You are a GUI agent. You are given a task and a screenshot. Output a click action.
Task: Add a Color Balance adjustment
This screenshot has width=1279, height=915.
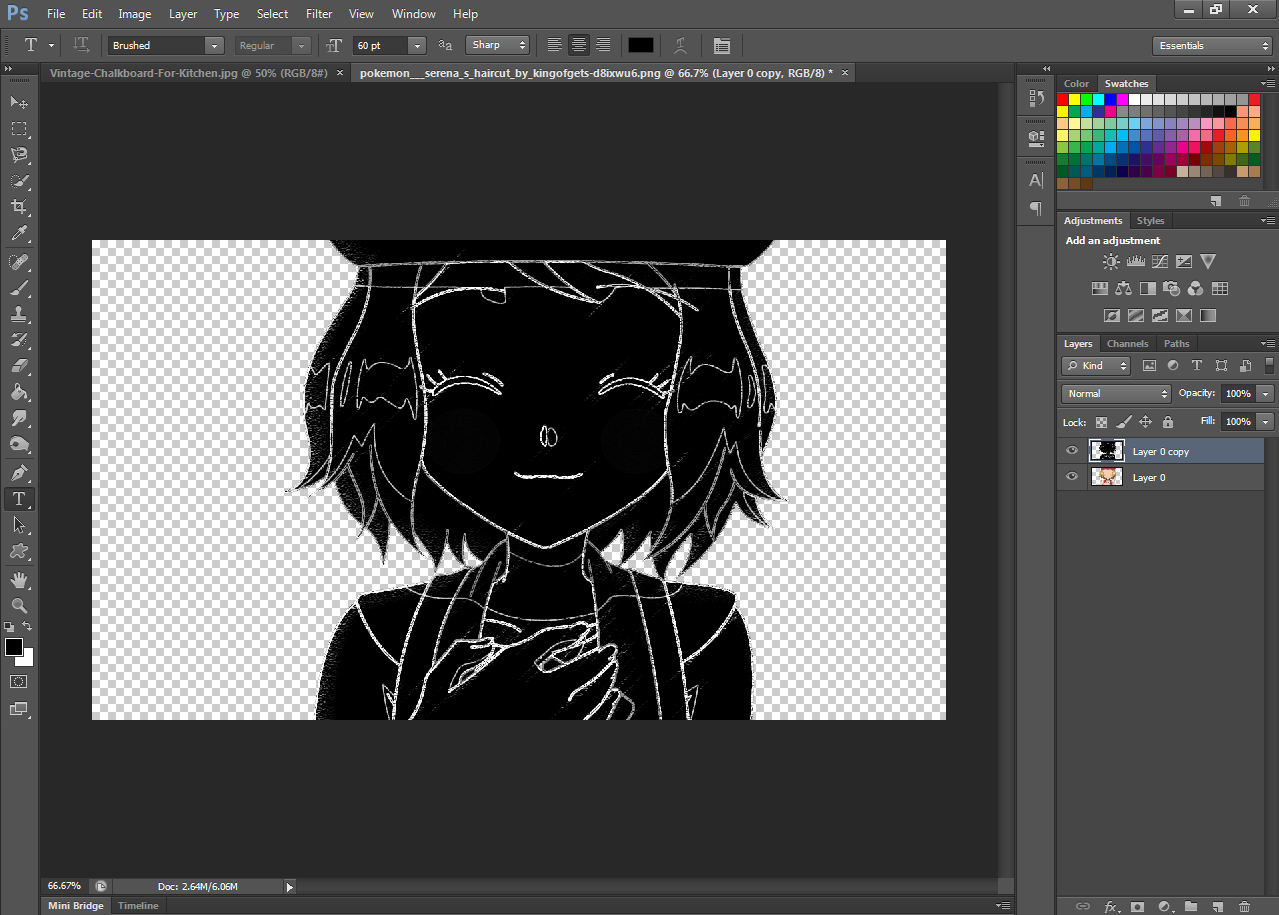tap(1123, 289)
